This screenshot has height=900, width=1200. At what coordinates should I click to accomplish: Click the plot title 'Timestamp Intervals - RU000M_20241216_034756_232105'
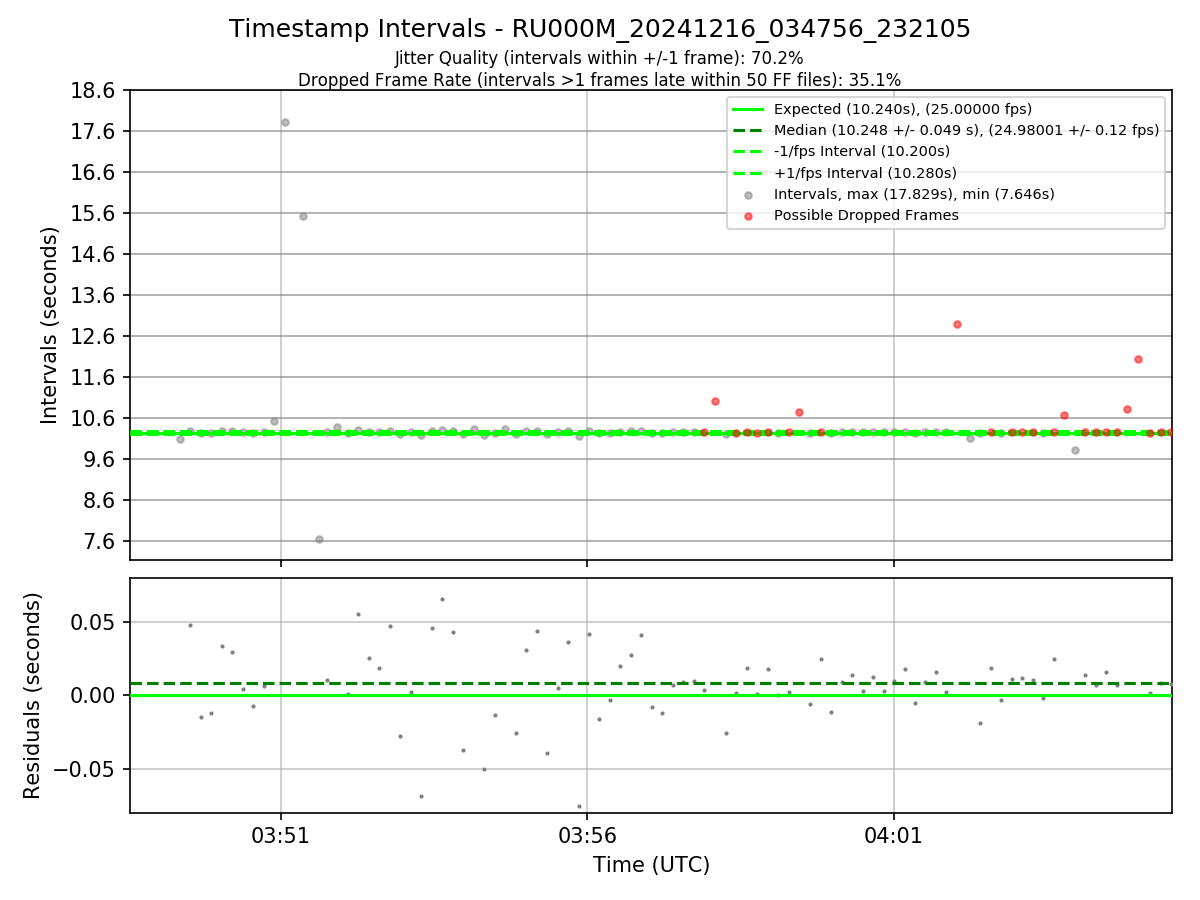pyautogui.click(x=600, y=29)
